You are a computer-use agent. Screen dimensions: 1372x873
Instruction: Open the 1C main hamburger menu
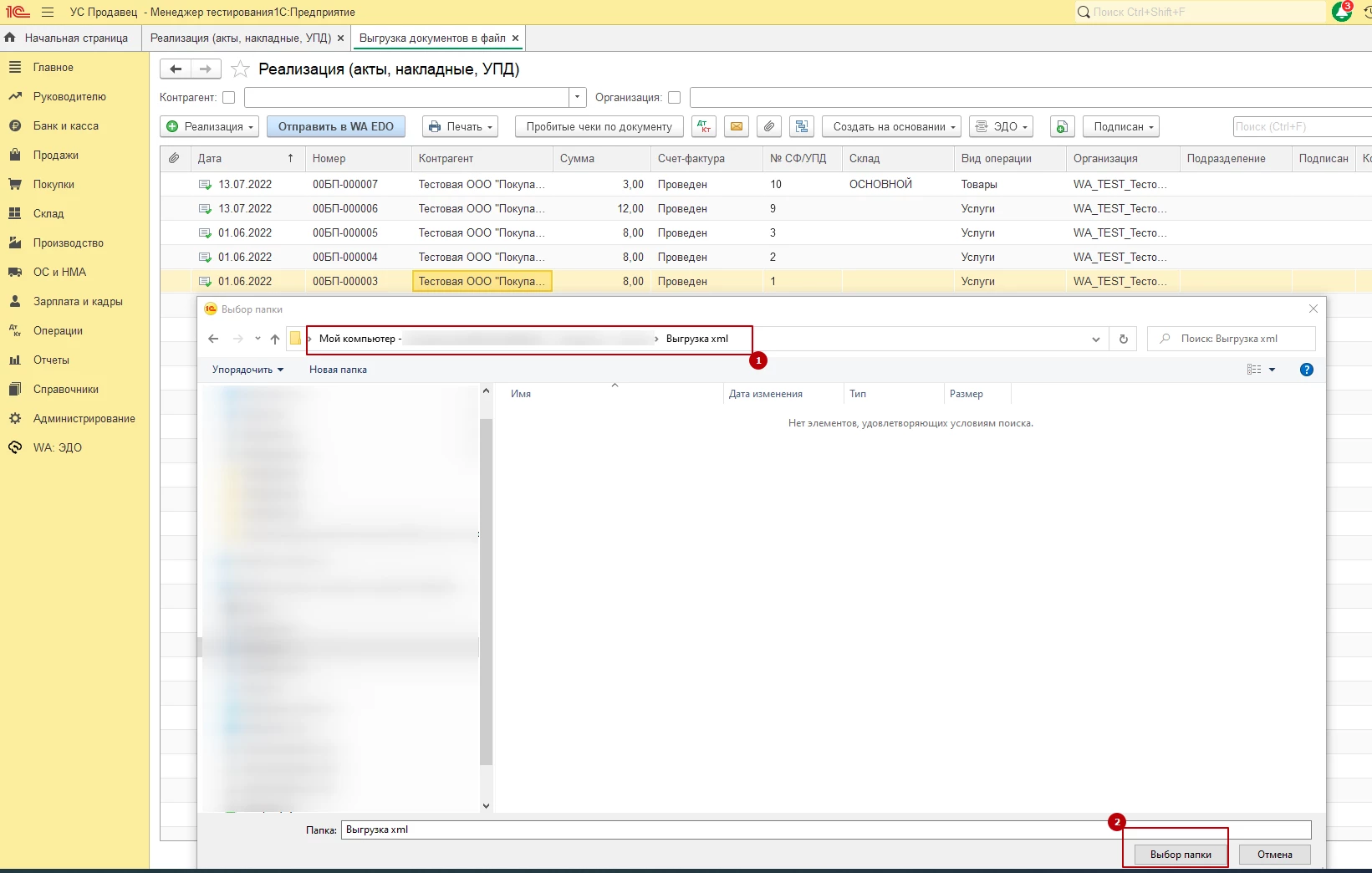[x=47, y=13]
